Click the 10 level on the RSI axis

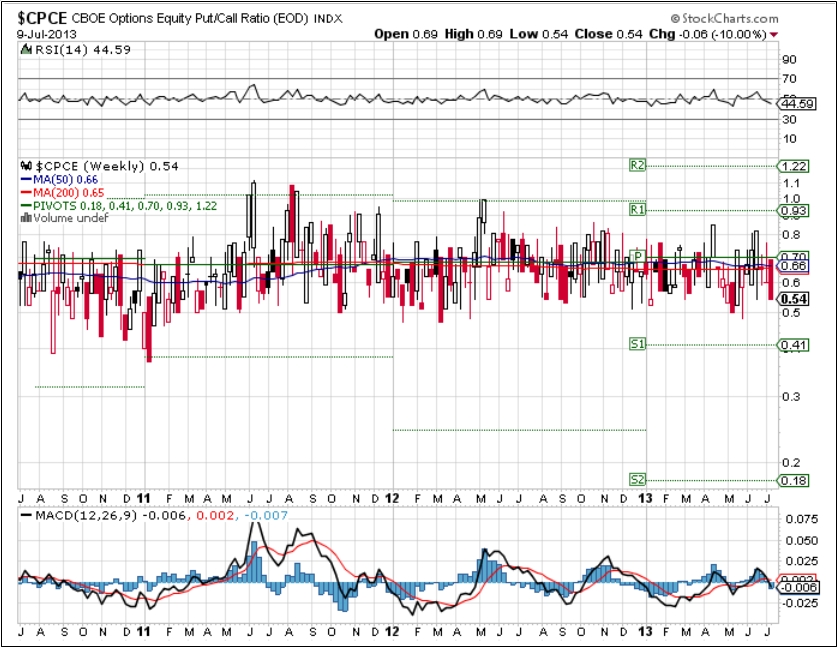coord(789,139)
